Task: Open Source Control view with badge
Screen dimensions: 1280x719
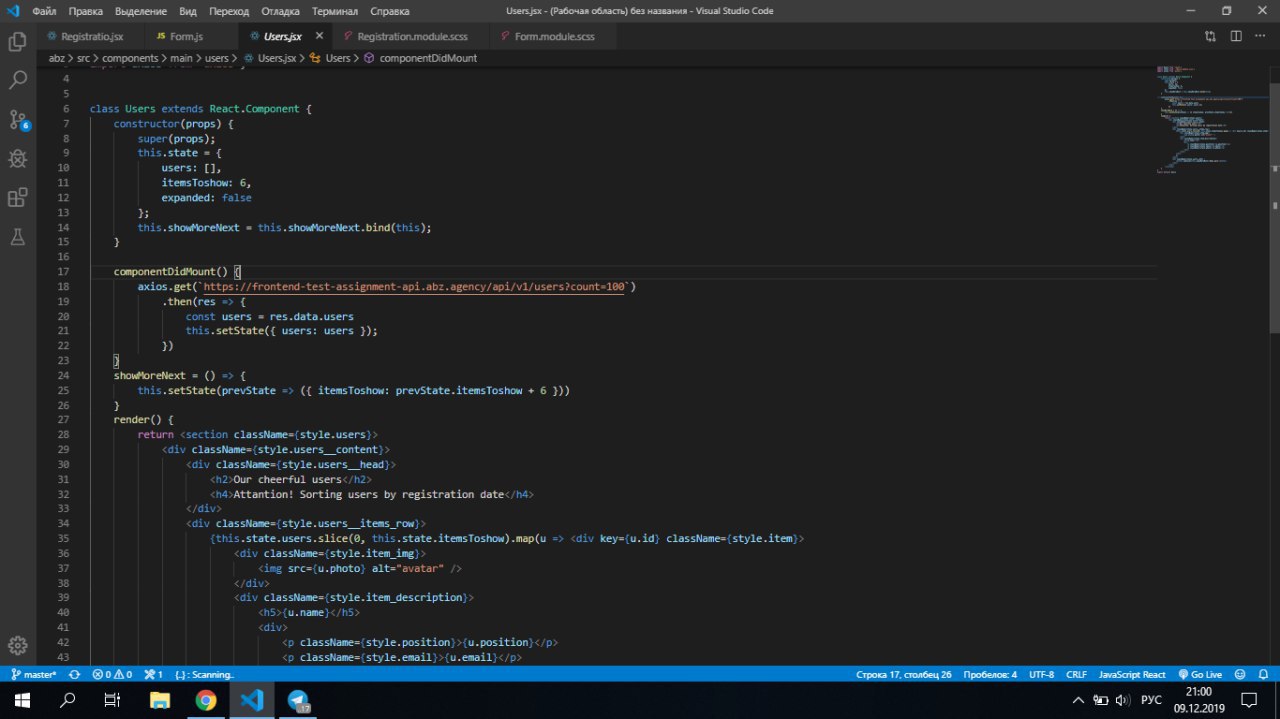Action: pos(17,120)
